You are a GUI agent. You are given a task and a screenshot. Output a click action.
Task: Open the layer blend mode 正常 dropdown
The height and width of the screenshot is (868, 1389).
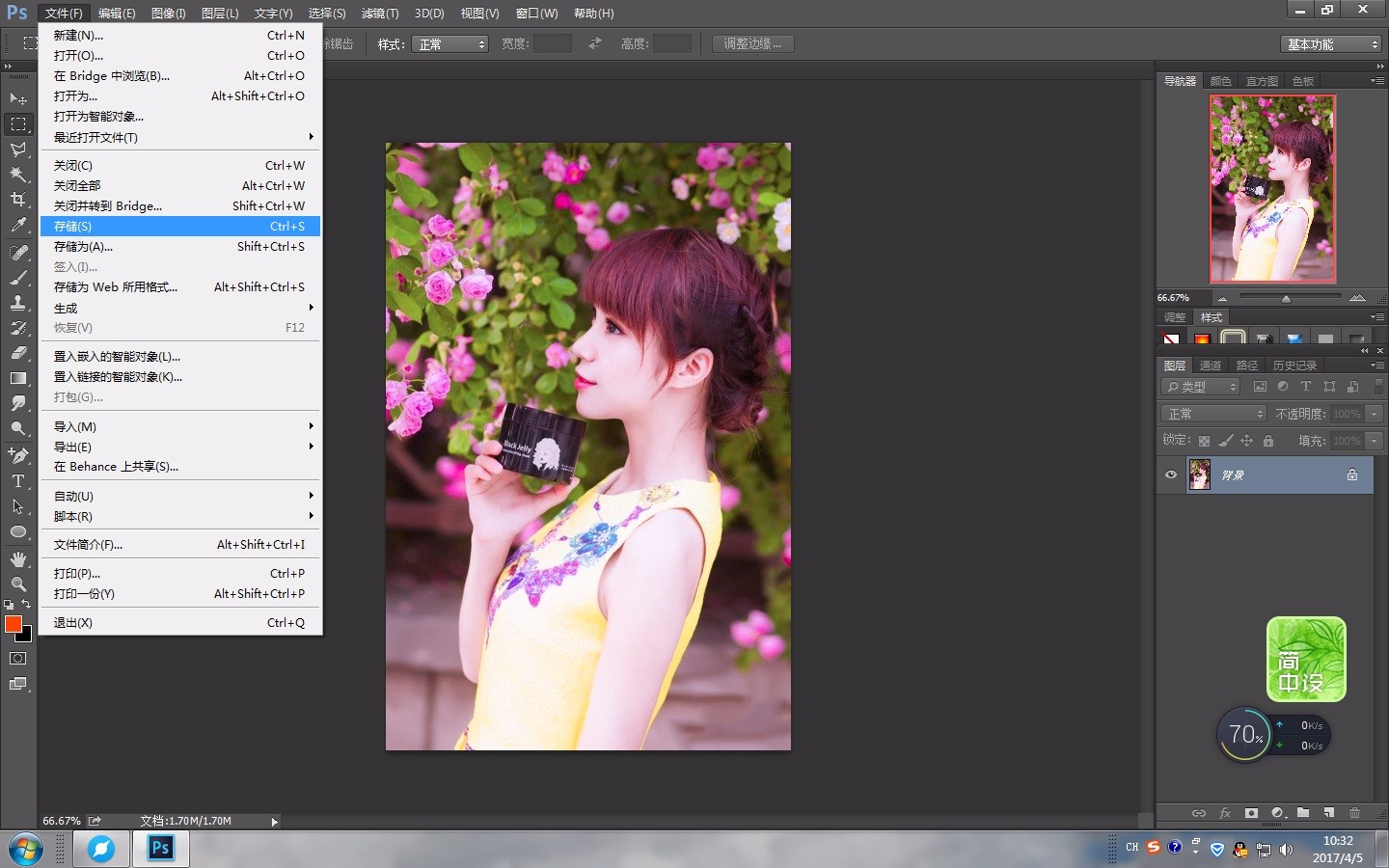click(x=1214, y=414)
